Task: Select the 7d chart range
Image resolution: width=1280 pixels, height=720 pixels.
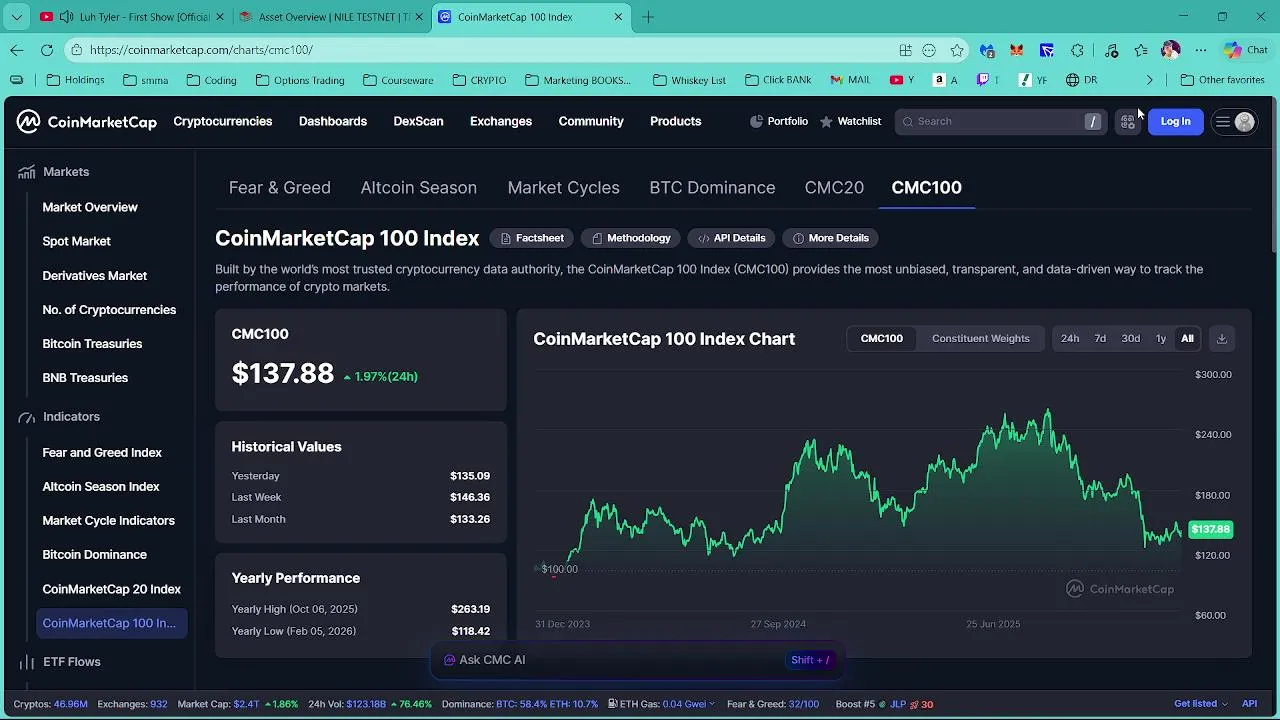Action: click(x=1100, y=338)
